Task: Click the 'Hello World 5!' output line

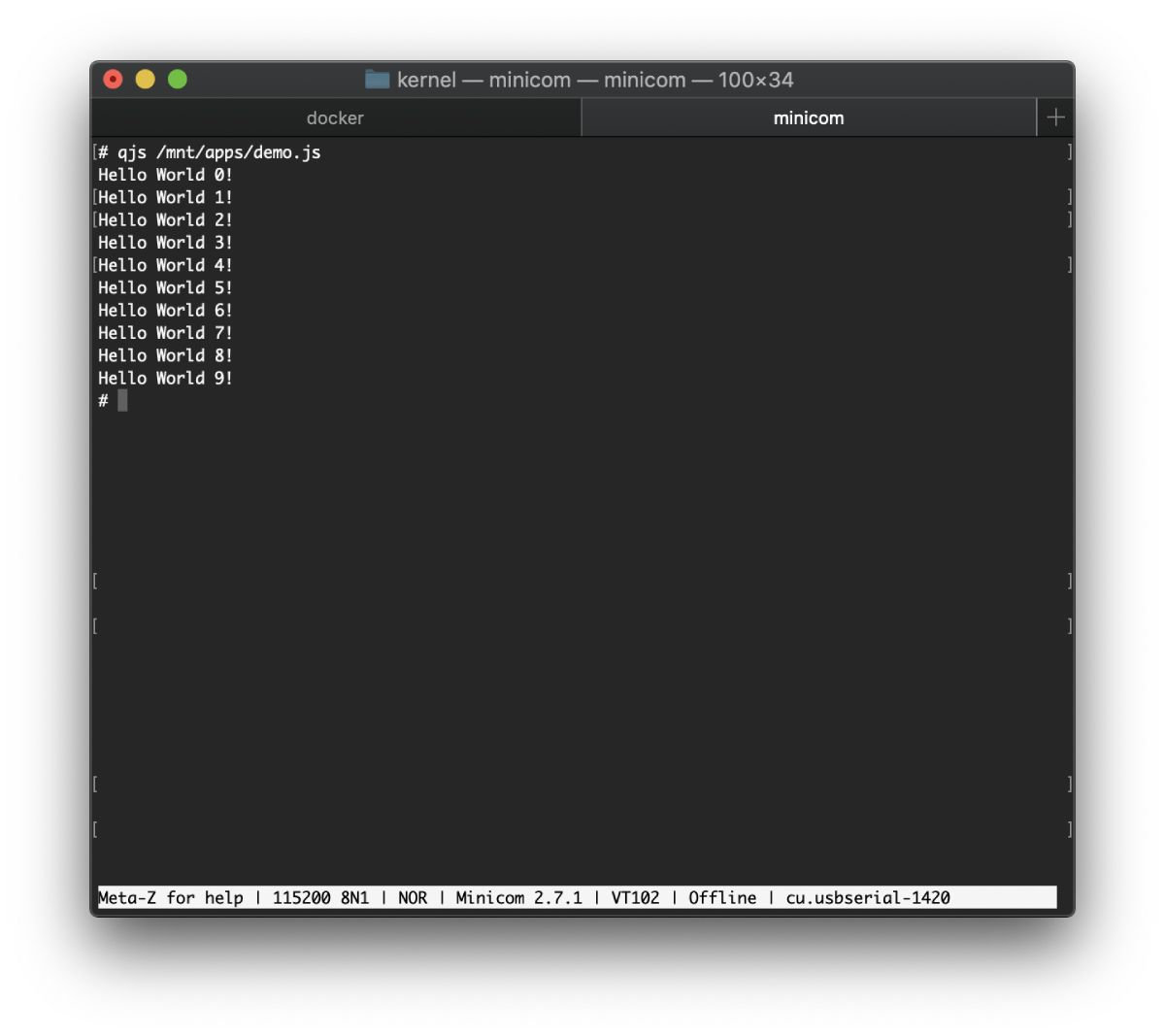Action: pos(165,287)
